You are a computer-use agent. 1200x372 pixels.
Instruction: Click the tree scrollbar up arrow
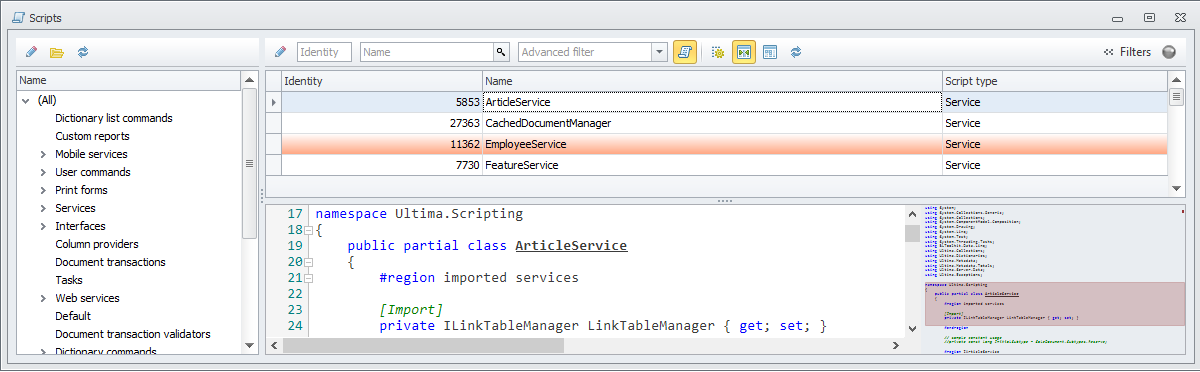(x=250, y=80)
